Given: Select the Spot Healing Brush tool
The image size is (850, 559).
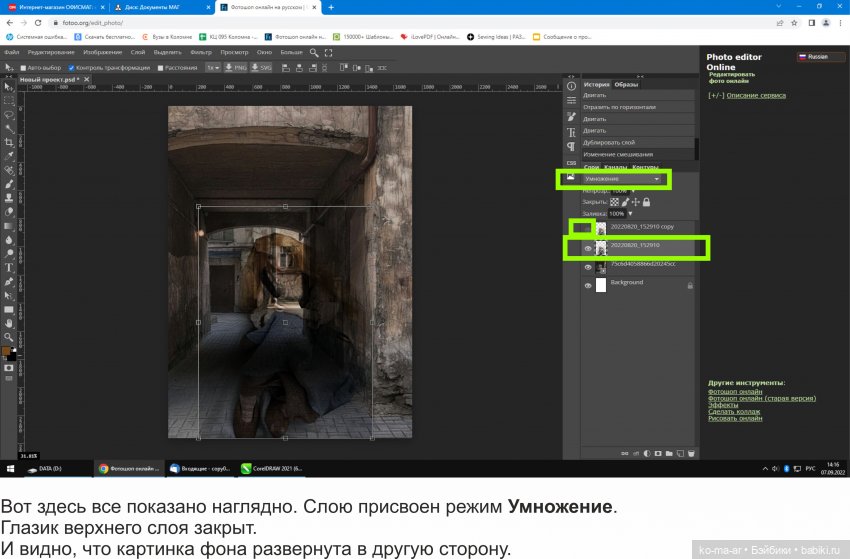Looking at the screenshot, I should [9, 171].
